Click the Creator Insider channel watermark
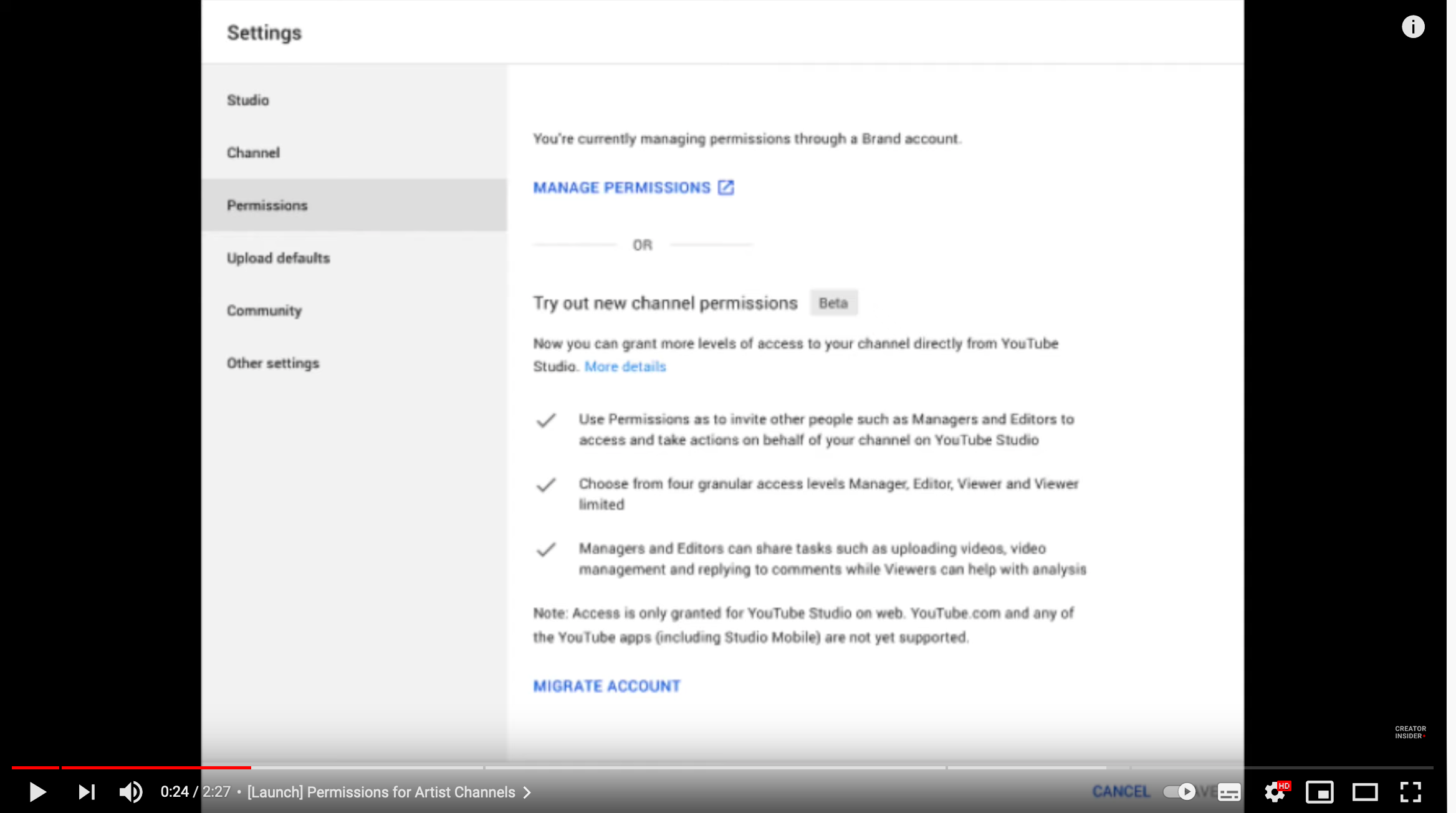This screenshot has width=1456, height=813. 1410,732
